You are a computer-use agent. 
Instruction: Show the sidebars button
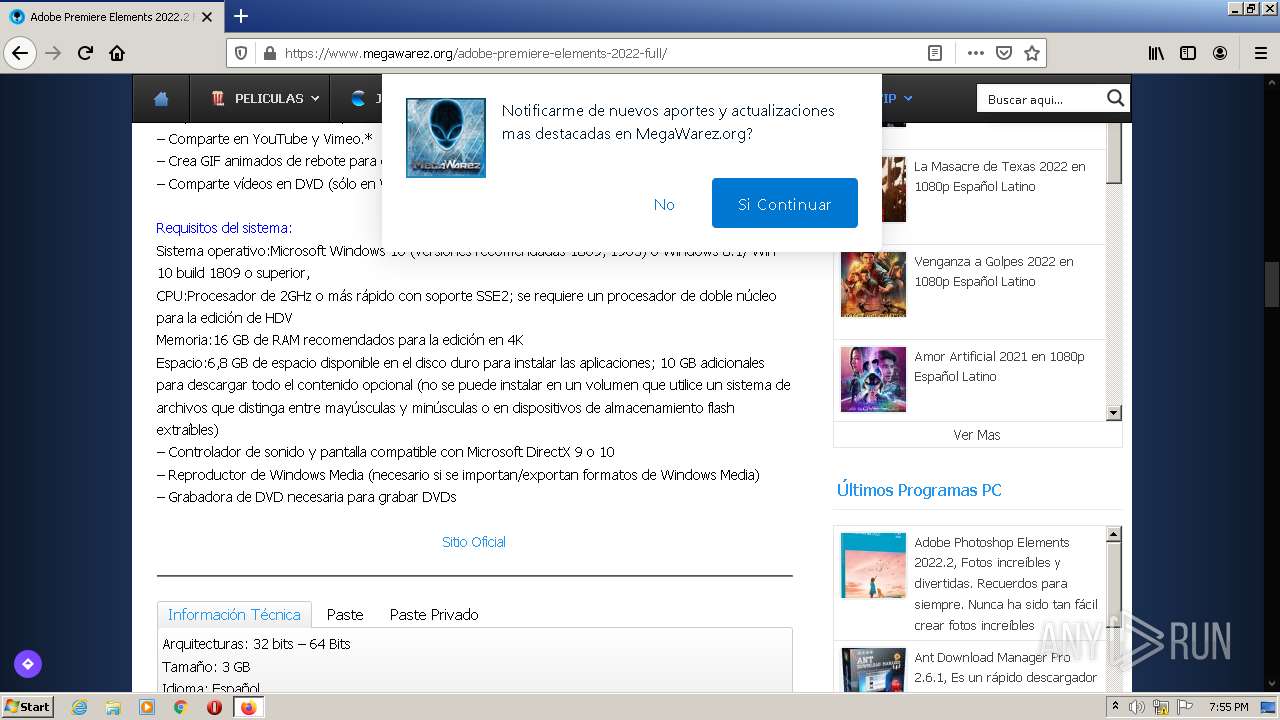click(x=1188, y=53)
